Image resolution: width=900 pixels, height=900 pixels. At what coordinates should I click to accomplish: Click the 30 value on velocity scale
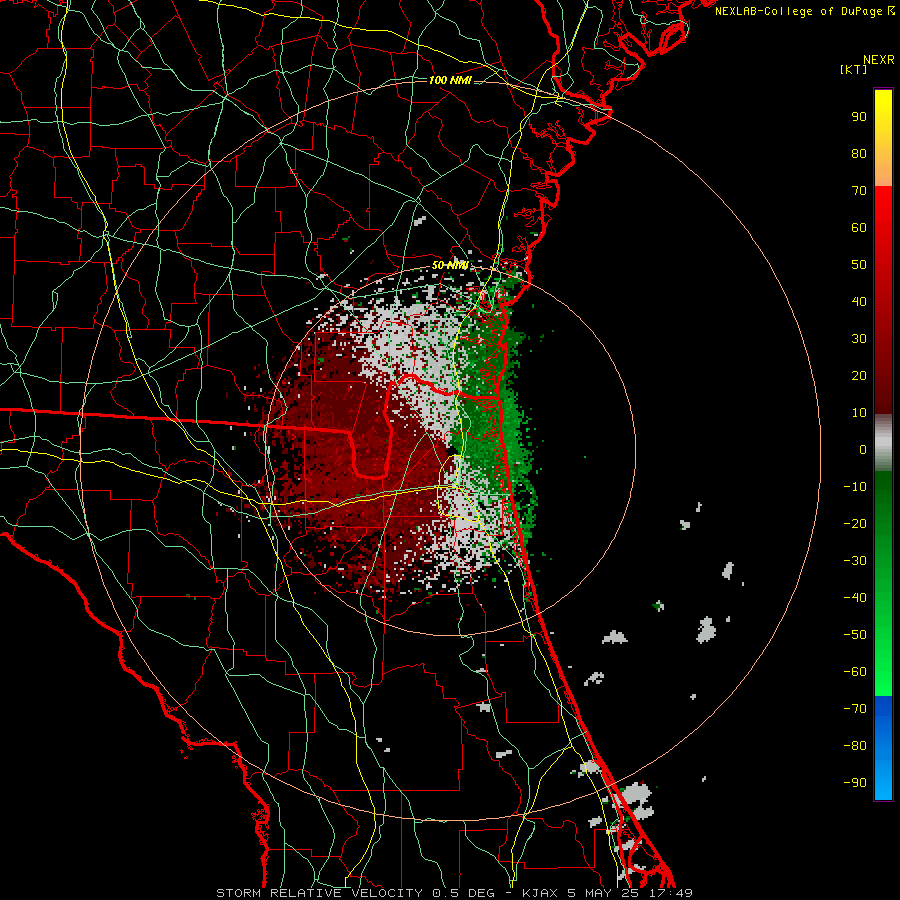pyautogui.click(x=859, y=339)
